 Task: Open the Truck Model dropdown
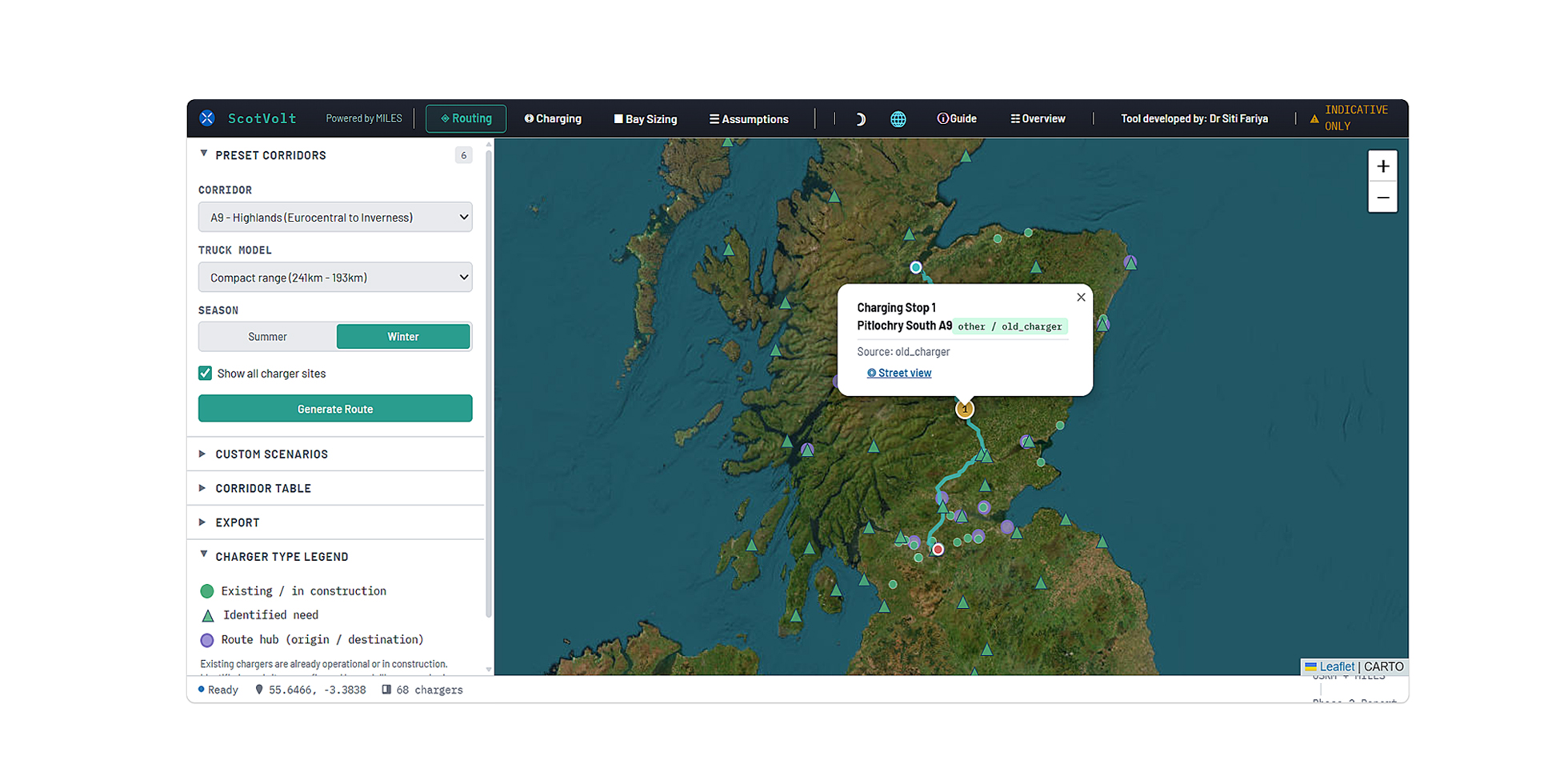(x=335, y=278)
